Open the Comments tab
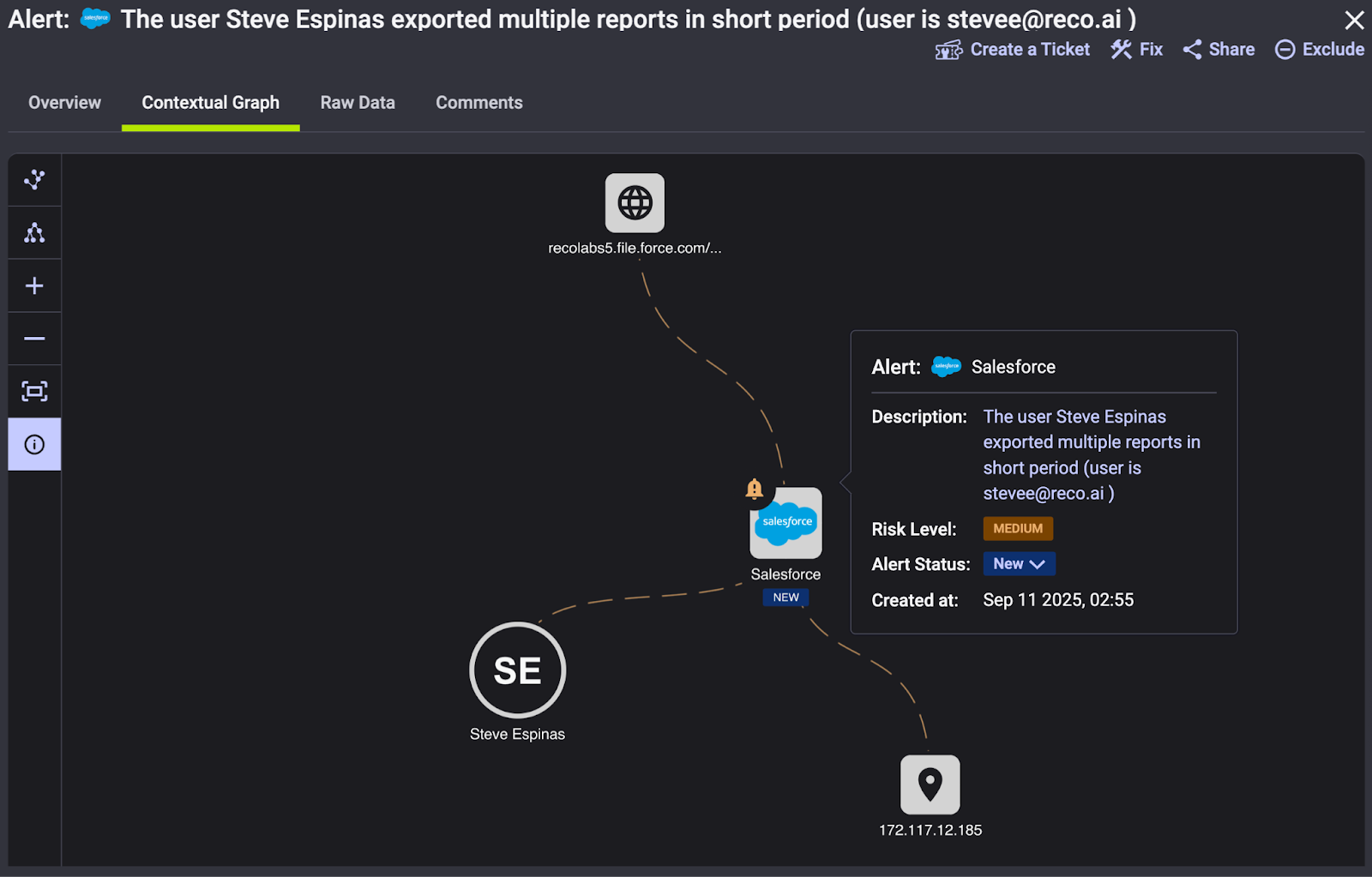Viewport: 1372px width, 877px height. point(479,102)
